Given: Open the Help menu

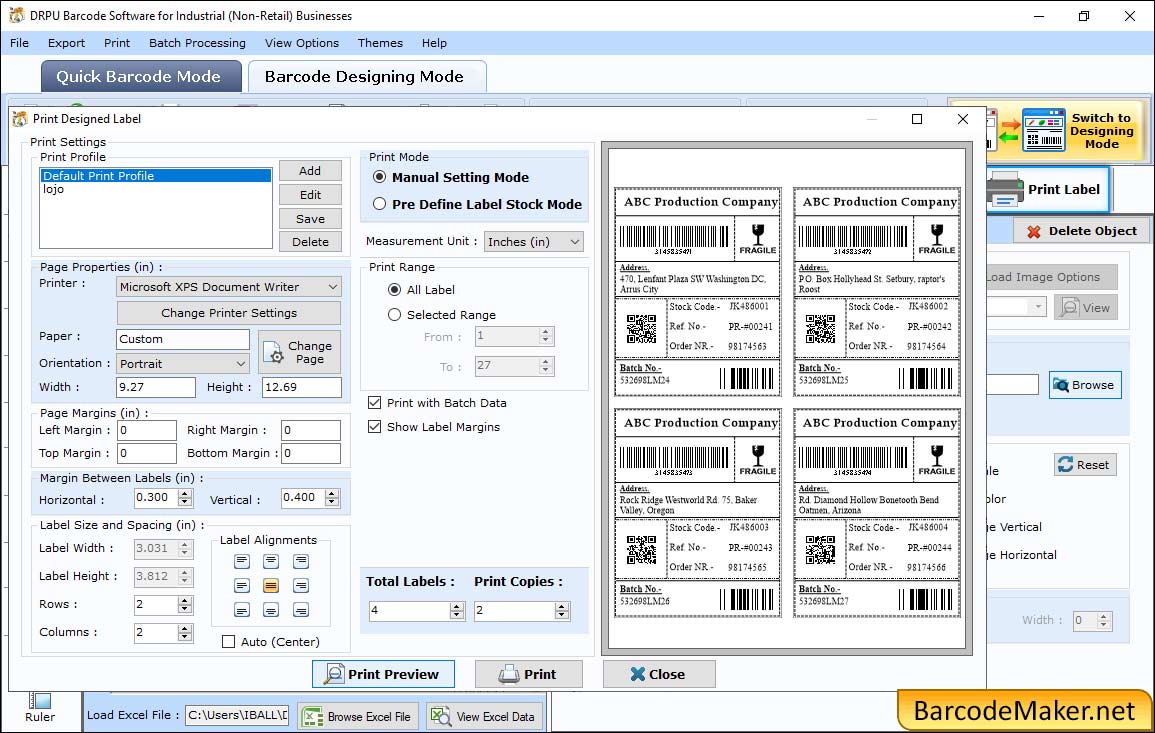Looking at the screenshot, I should (434, 43).
